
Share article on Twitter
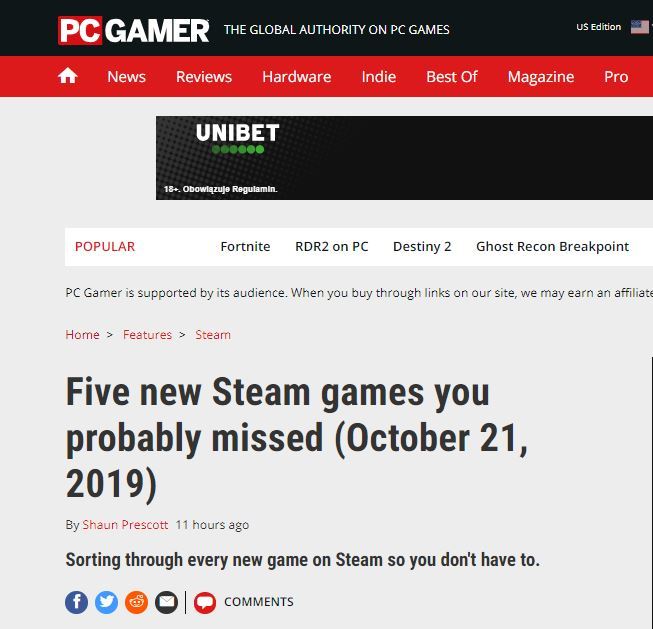tap(106, 602)
